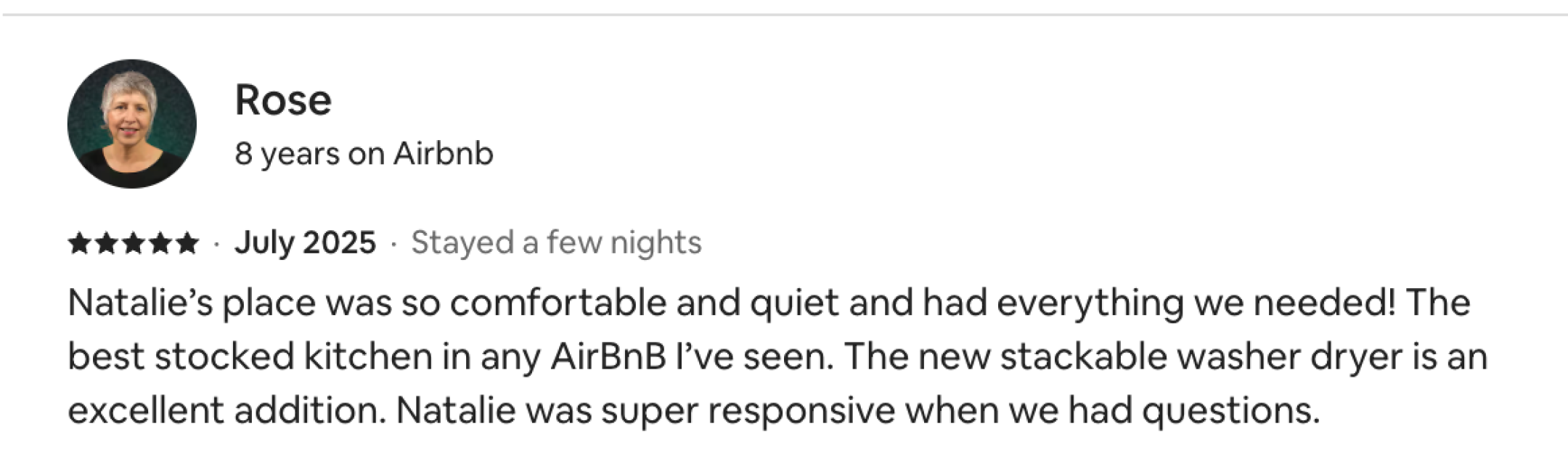The height and width of the screenshot is (466, 1568).
Task: Select the third rating star
Action: coord(133,243)
